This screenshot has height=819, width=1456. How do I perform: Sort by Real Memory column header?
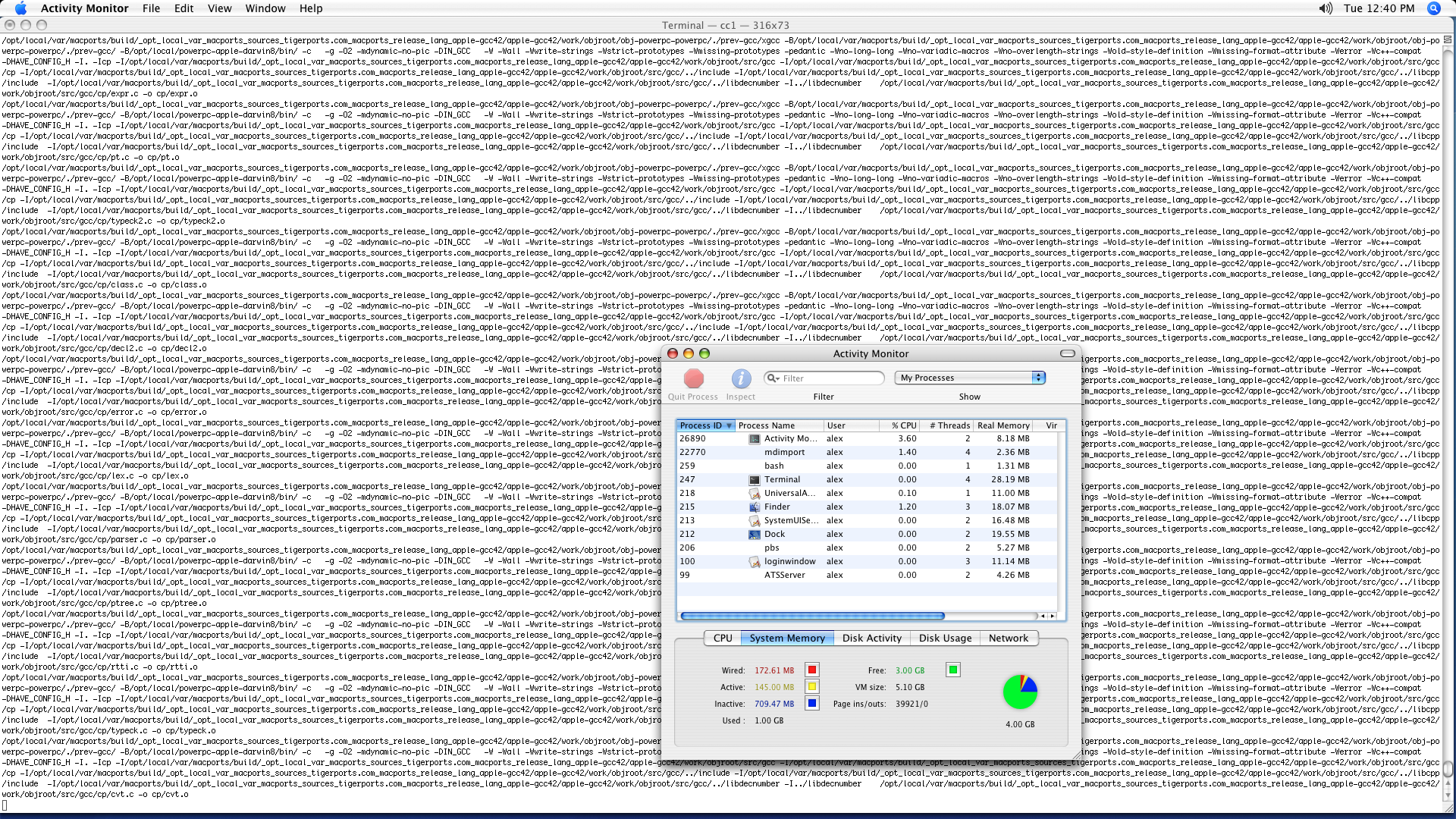coord(1004,425)
